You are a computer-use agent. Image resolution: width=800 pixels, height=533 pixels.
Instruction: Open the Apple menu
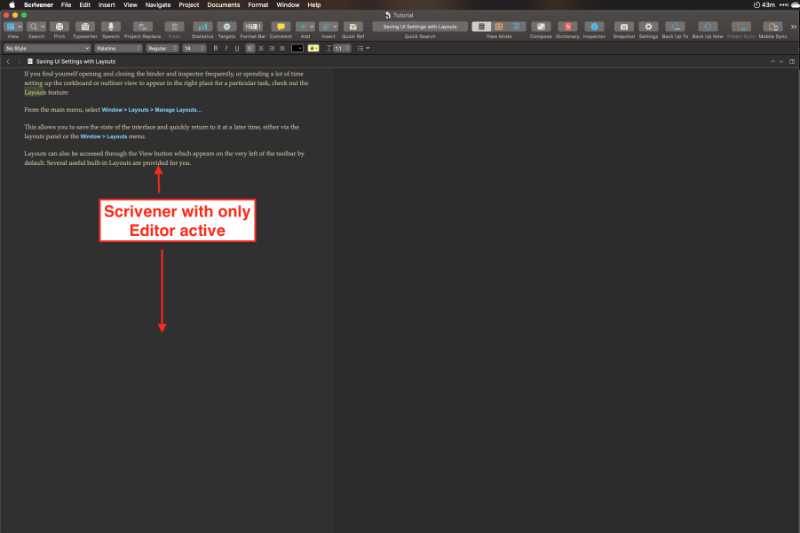click(x=11, y=5)
